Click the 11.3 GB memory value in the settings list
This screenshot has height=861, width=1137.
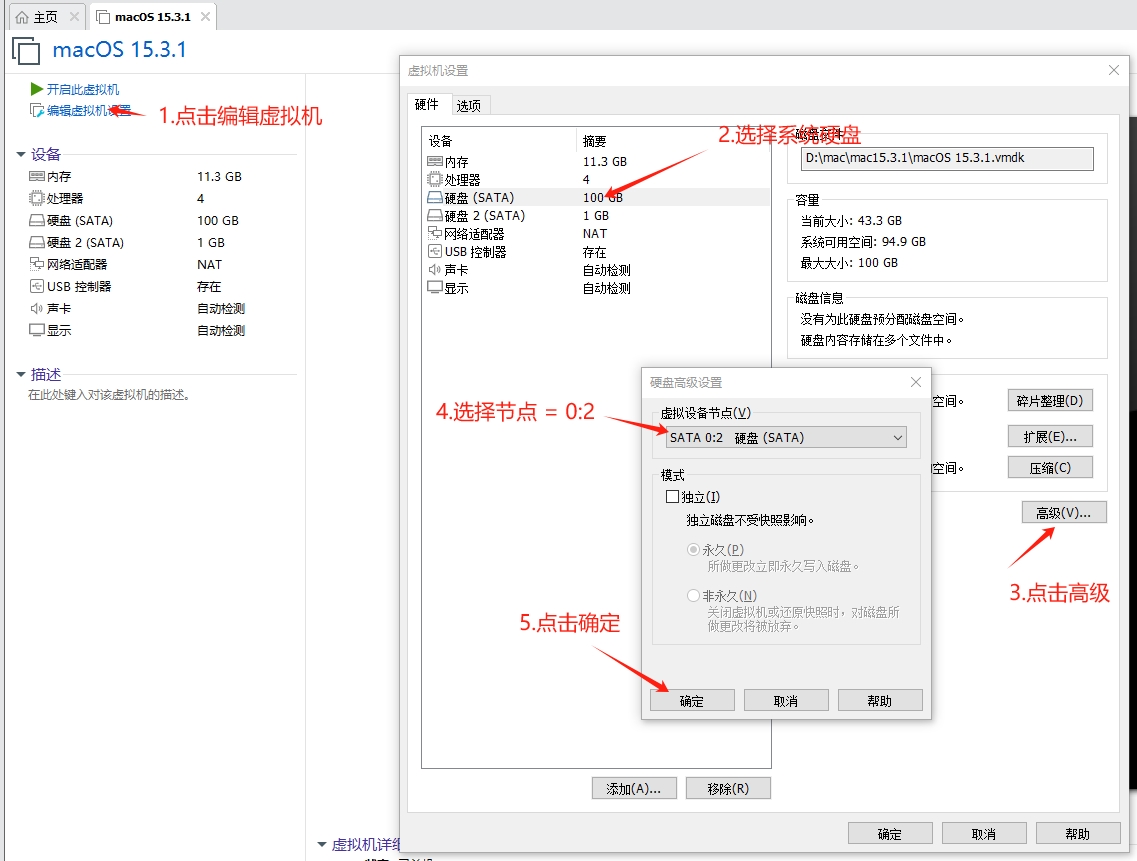pyautogui.click(x=605, y=161)
